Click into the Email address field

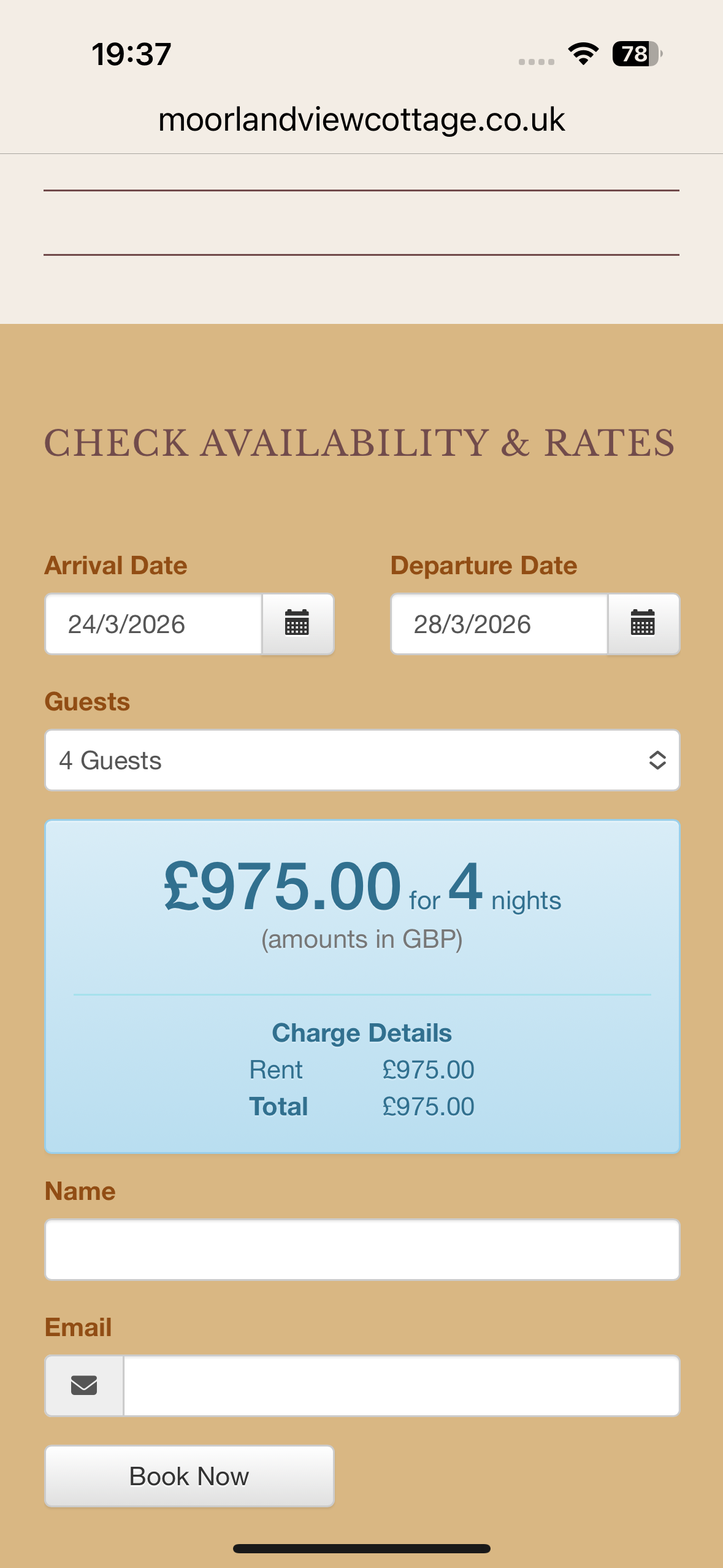pyautogui.click(x=401, y=1385)
